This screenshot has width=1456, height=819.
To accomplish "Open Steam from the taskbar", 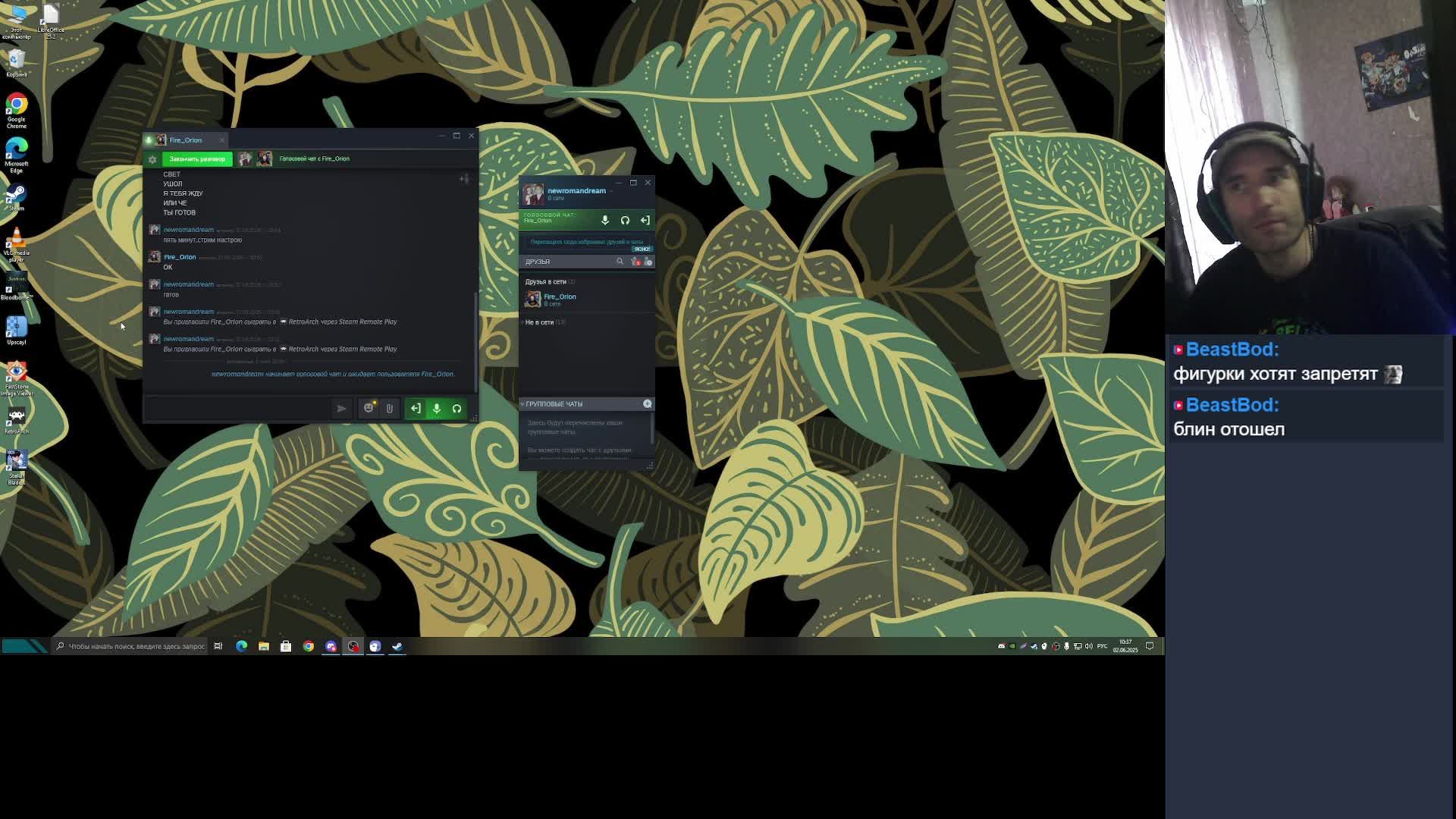I will (x=397, y=646).
